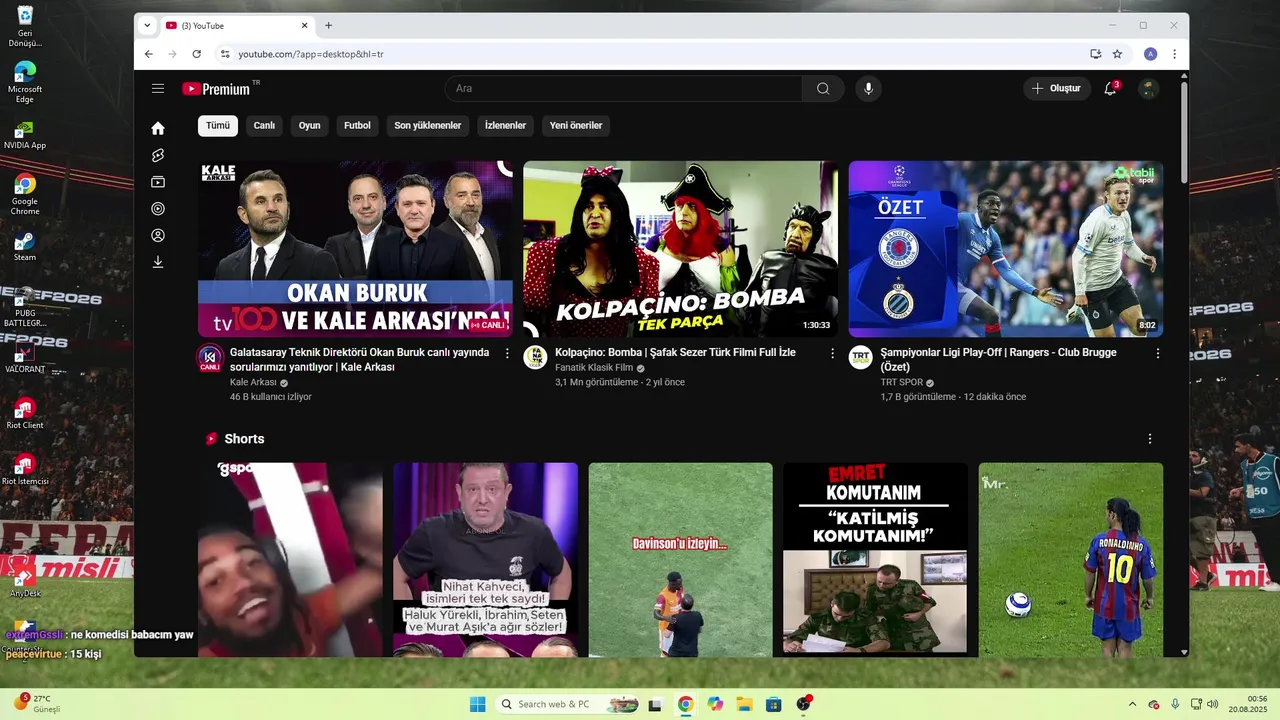Click the Oluştur create button
1280x720 pixels.
point(1057,89)
